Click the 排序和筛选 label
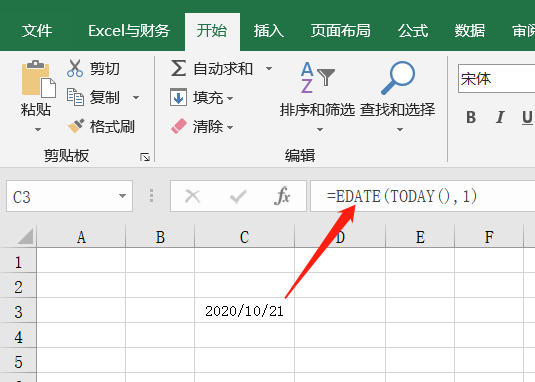 [x=317, y=110]
